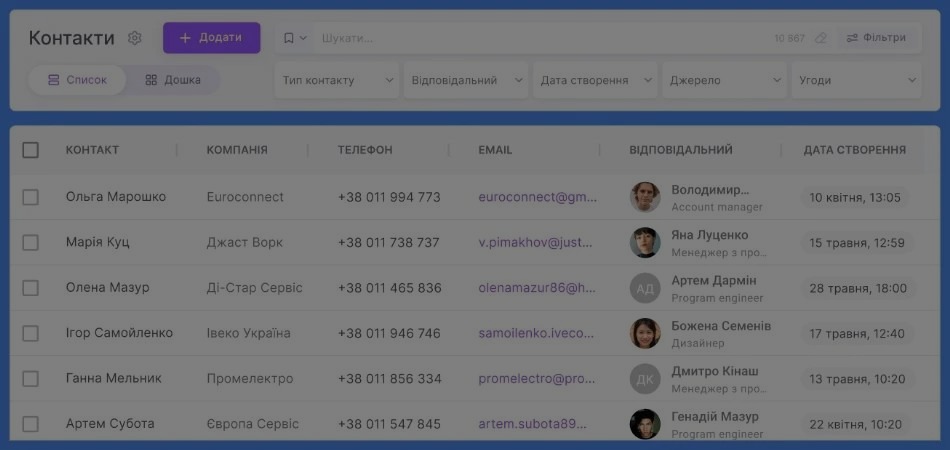Clear search with the eraser icon
This screenshot has width=950, height=450.
(820, 38)
